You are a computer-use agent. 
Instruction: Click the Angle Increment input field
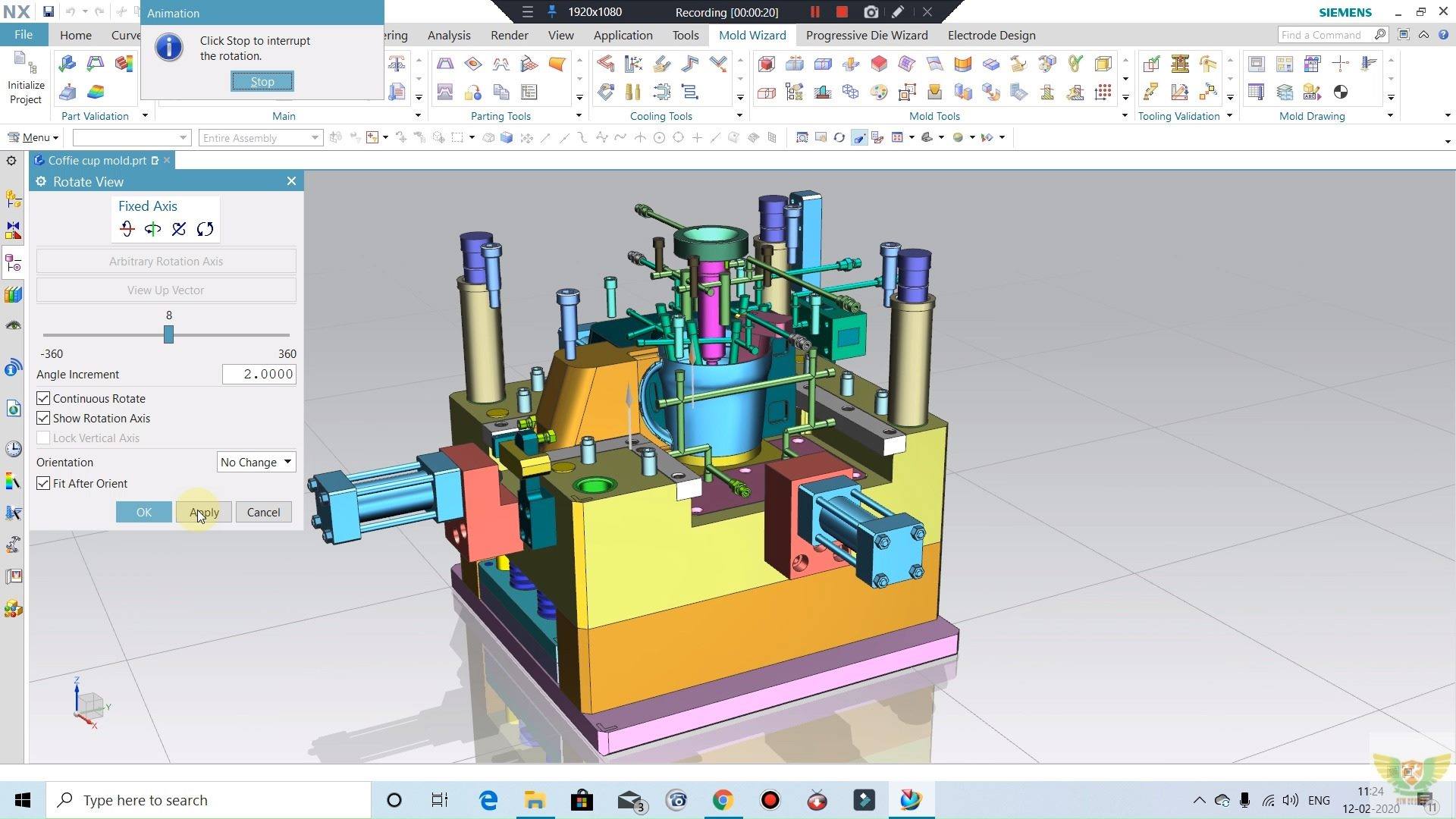(x=259, y=374)
